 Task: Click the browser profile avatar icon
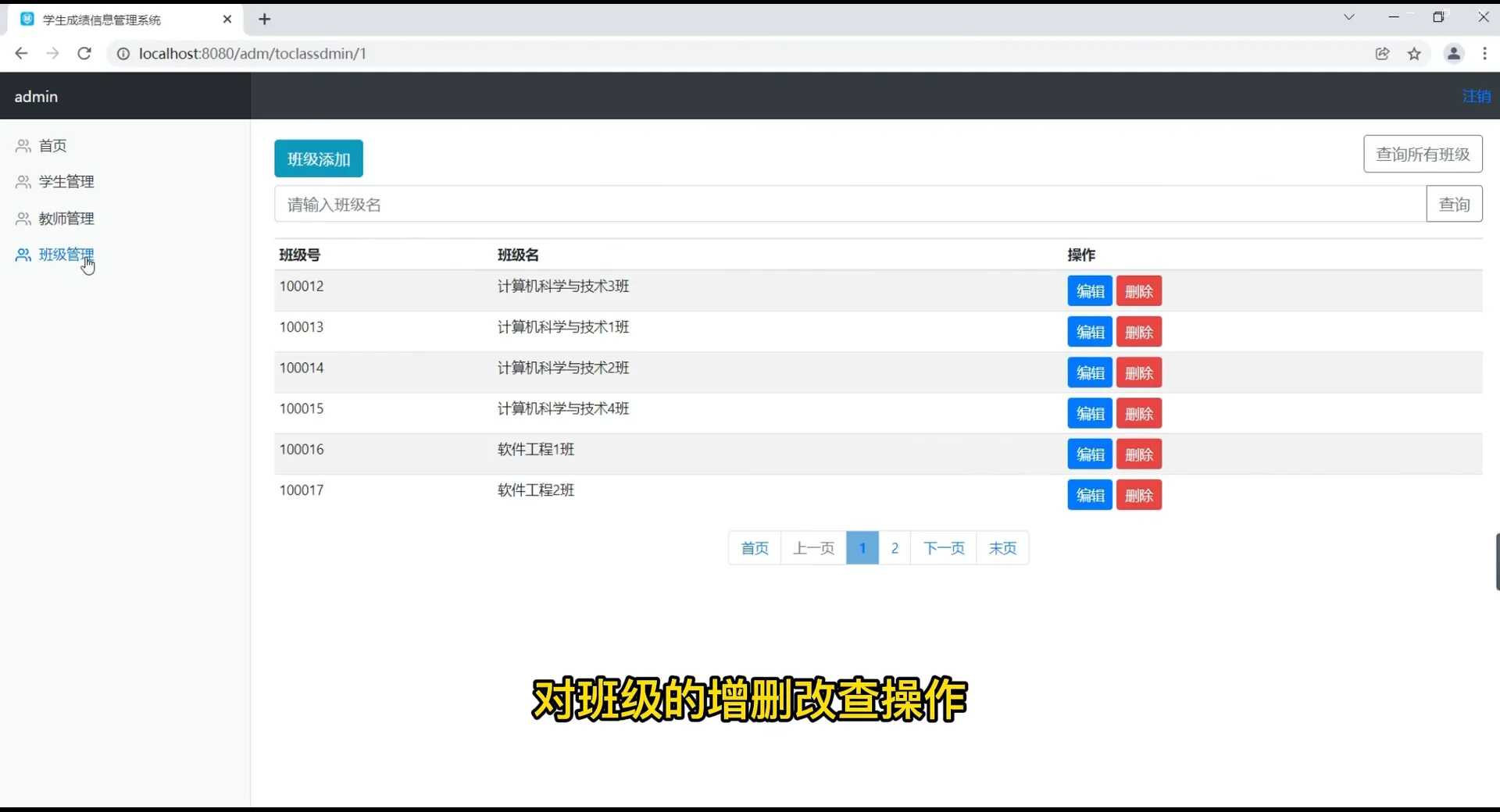1453,53
